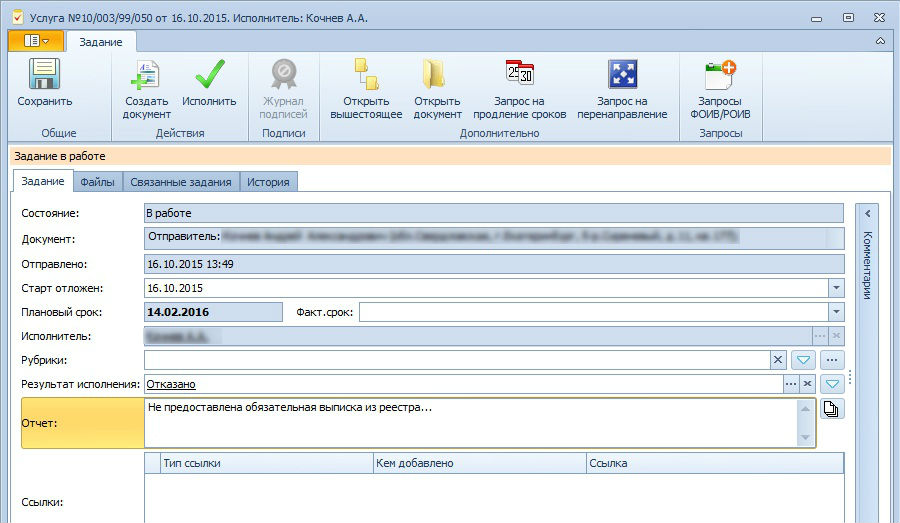
Task: Open the orange application menu button
Action: point(36,41)
